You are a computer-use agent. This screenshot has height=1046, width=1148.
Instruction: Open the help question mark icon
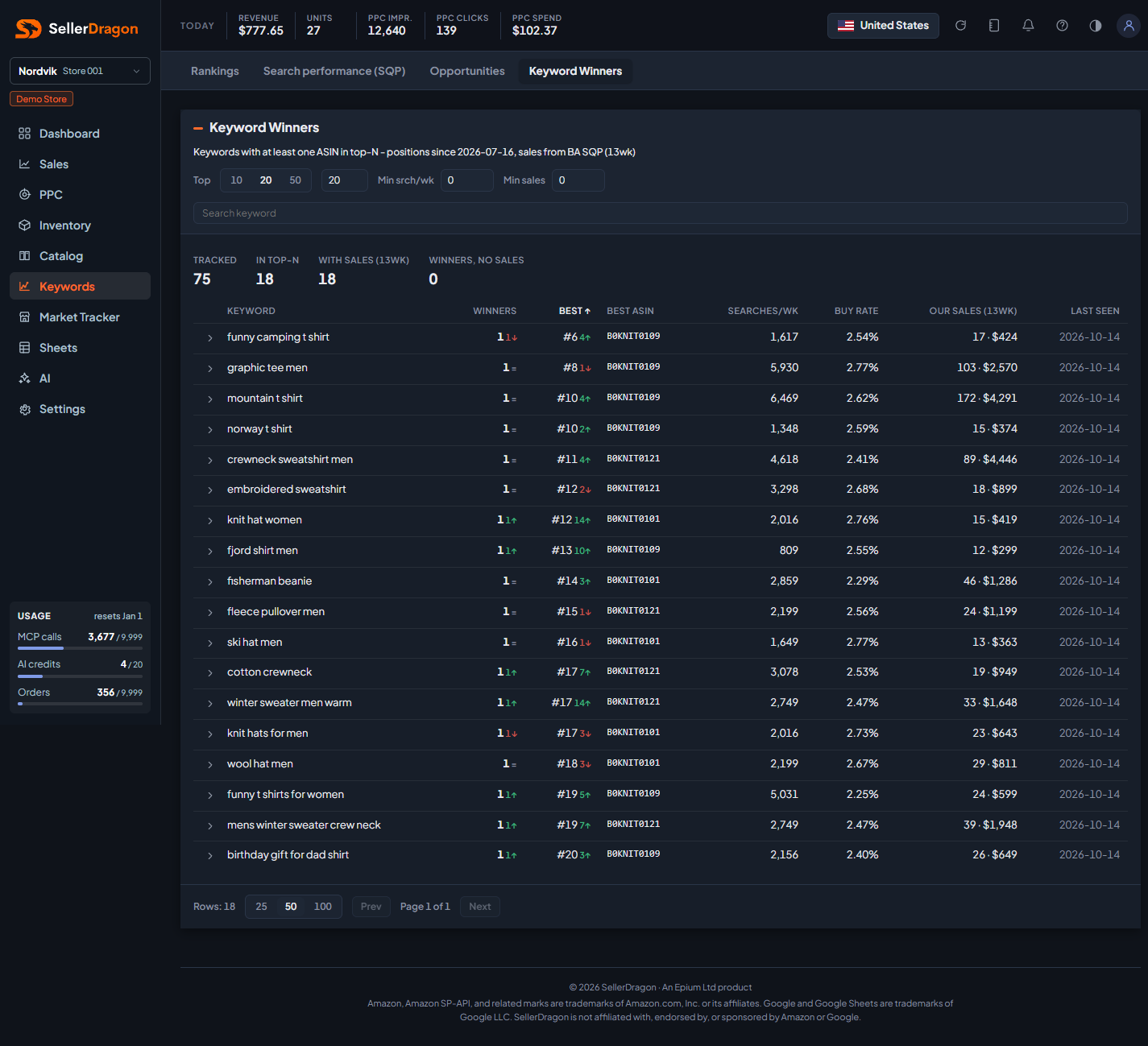point(1062,26)
